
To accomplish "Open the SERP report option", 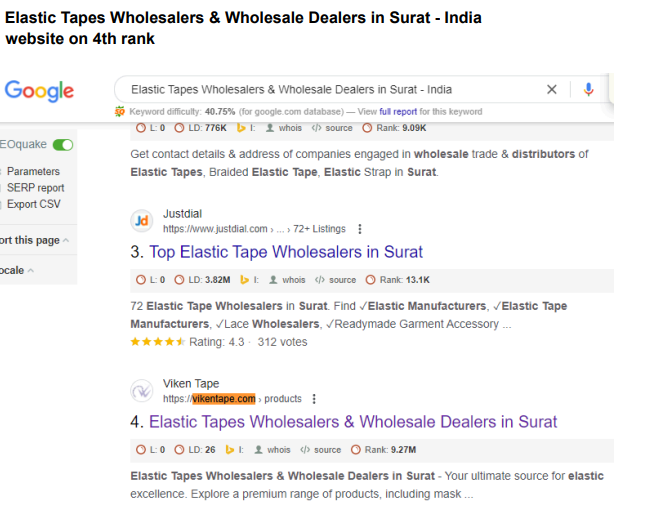I will point(35,188).
